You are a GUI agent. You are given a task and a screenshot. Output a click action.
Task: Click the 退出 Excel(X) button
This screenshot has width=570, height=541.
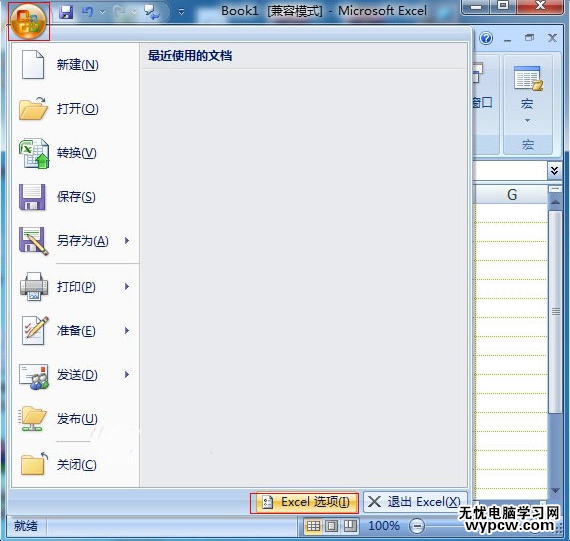point(414,502)
